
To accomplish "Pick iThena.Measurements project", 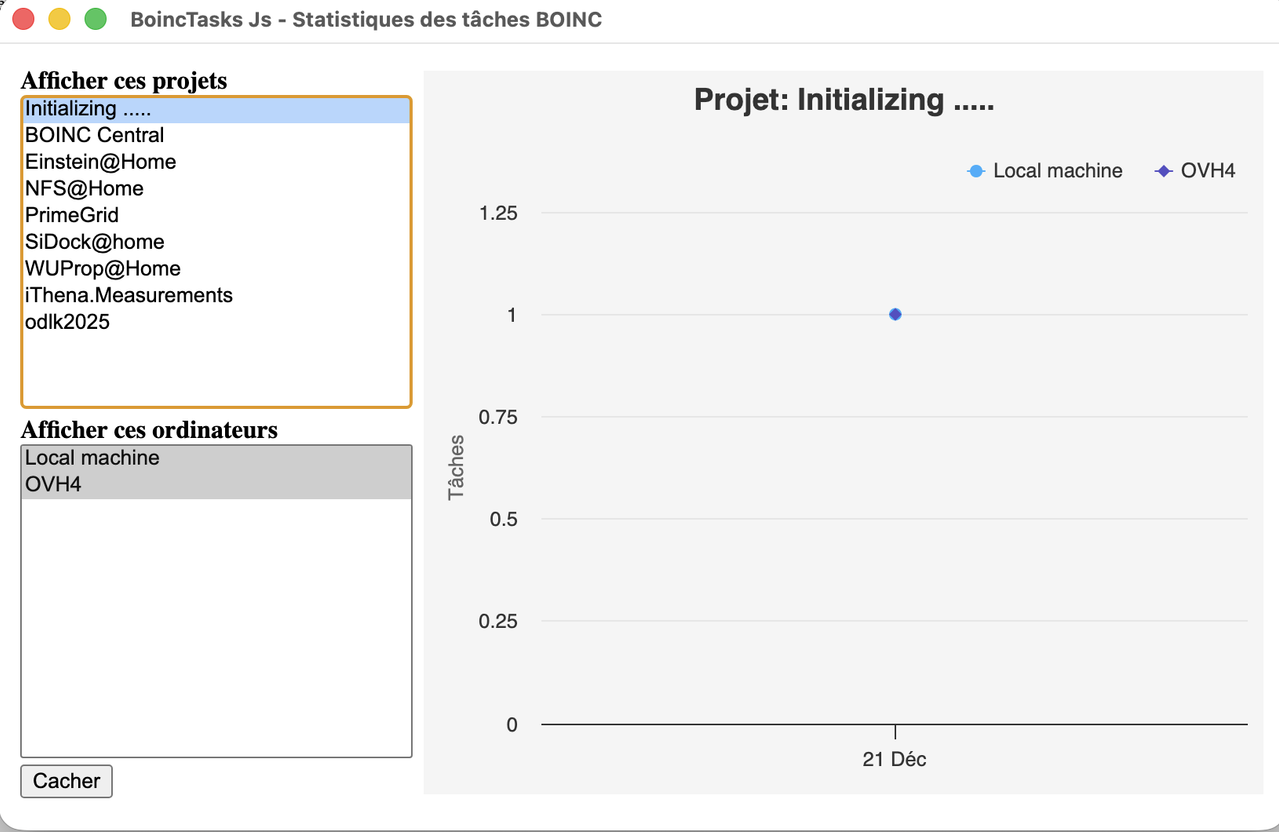I will click(x=216, y=295).
